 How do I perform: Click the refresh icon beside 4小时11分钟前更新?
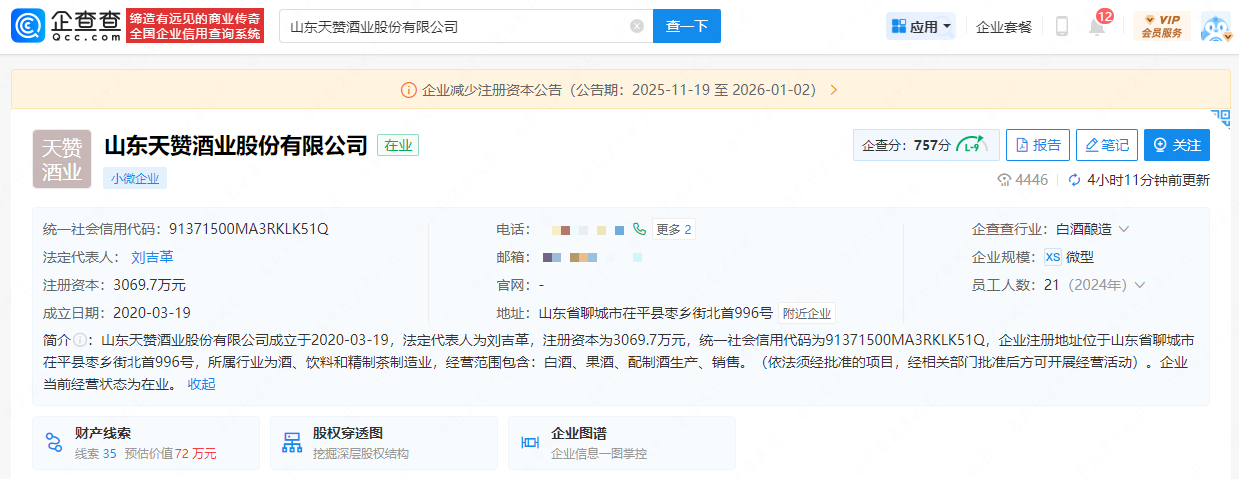(1074, 180)
